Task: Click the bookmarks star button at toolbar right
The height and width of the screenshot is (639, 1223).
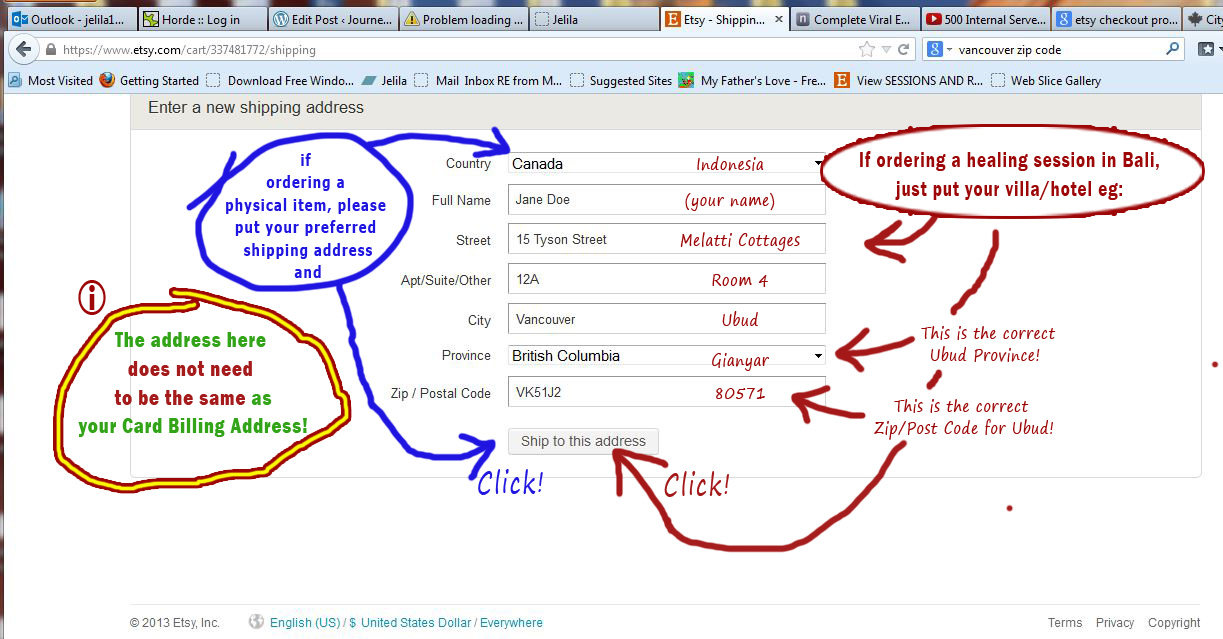Action: (1207, 49)
